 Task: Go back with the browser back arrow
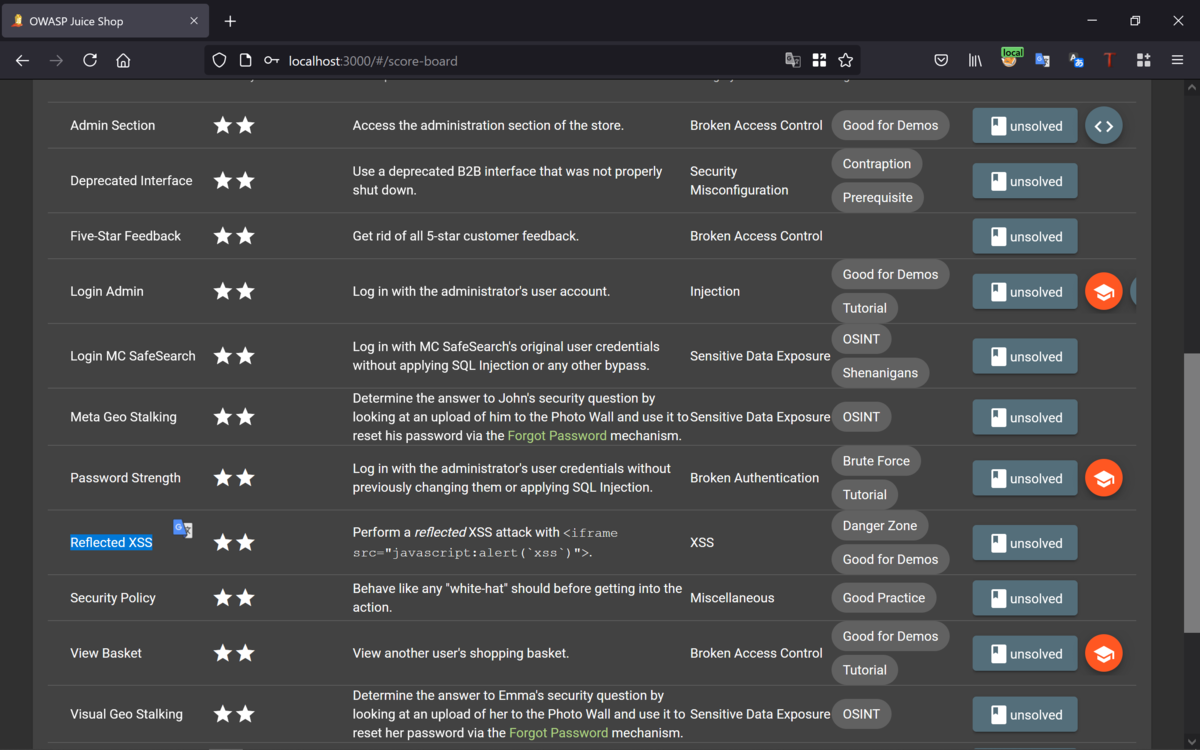[22, 60]
